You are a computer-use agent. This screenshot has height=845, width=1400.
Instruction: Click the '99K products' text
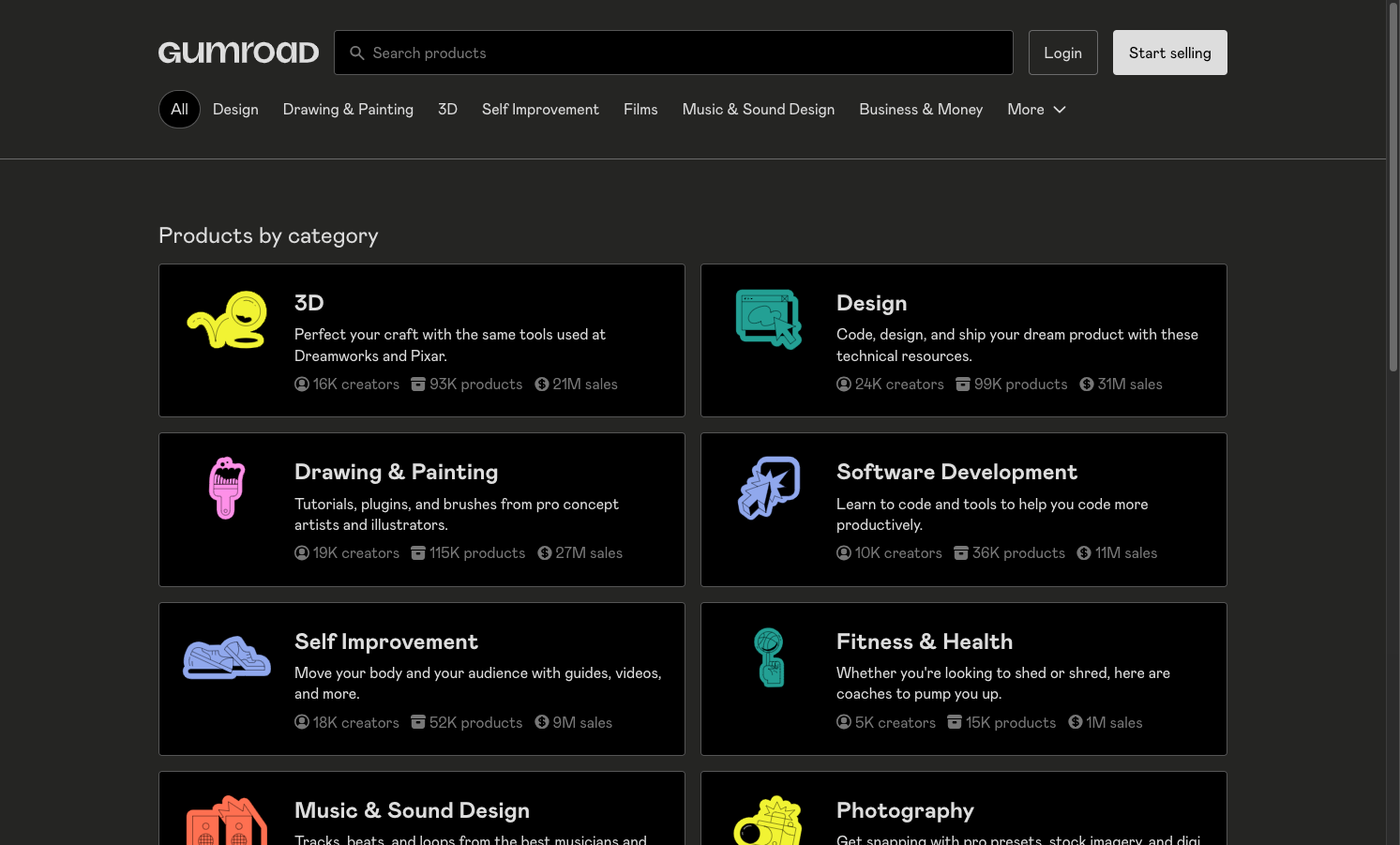(x=1021, y=385)
